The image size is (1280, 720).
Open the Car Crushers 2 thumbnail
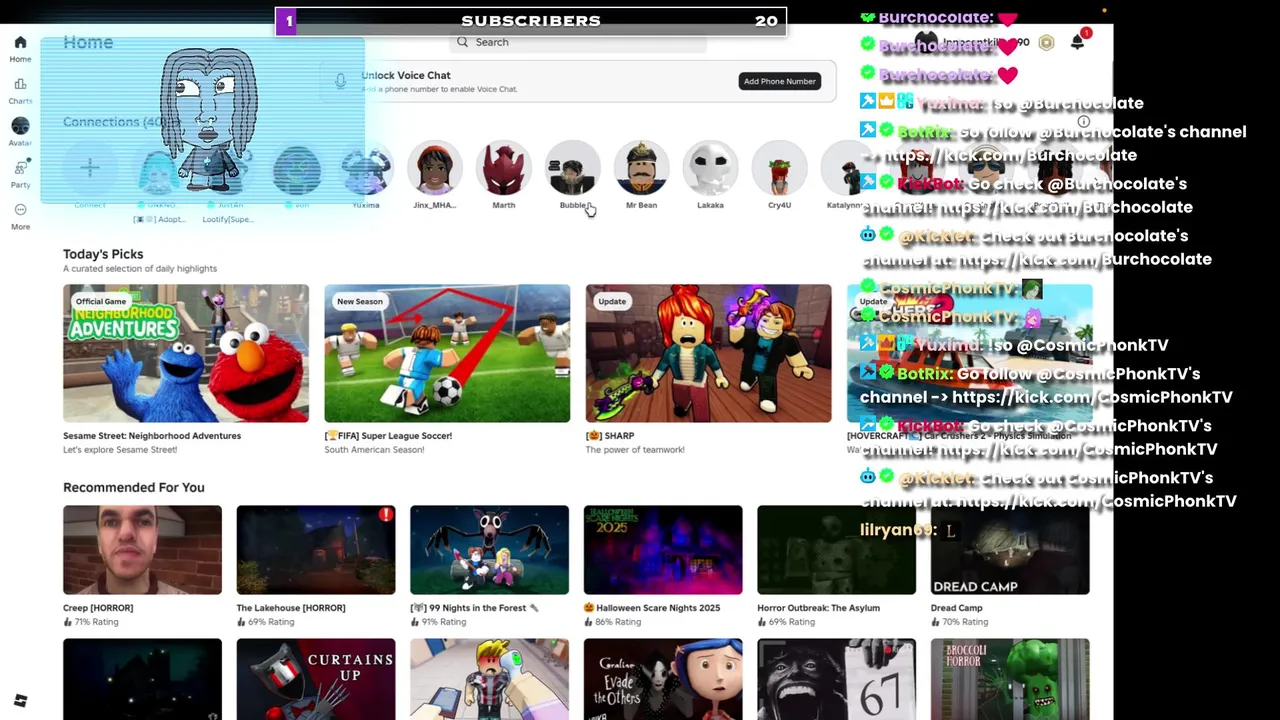[x=969, y=353]
